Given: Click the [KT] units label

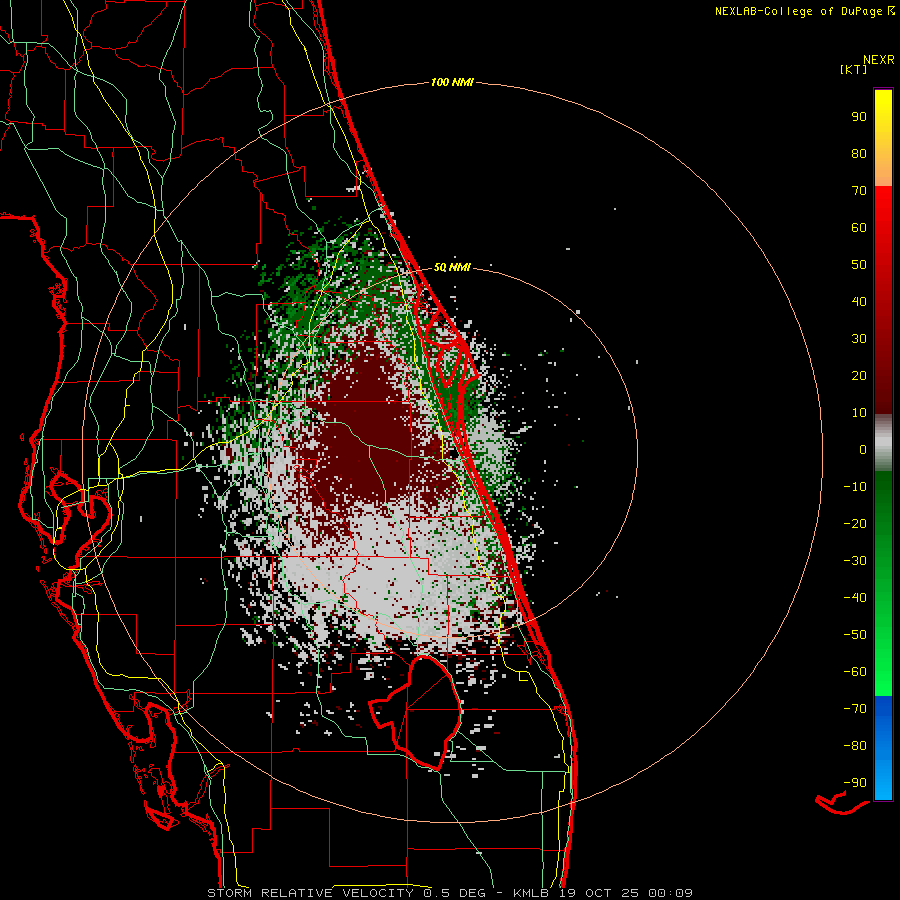Looking at the screenshot, I should [x=854, y=69].
